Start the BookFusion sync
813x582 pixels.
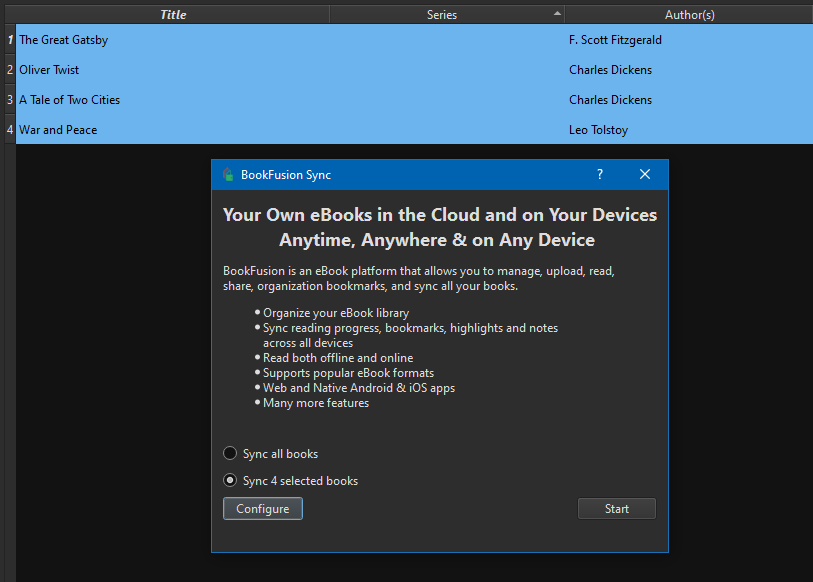pos(616,509)
